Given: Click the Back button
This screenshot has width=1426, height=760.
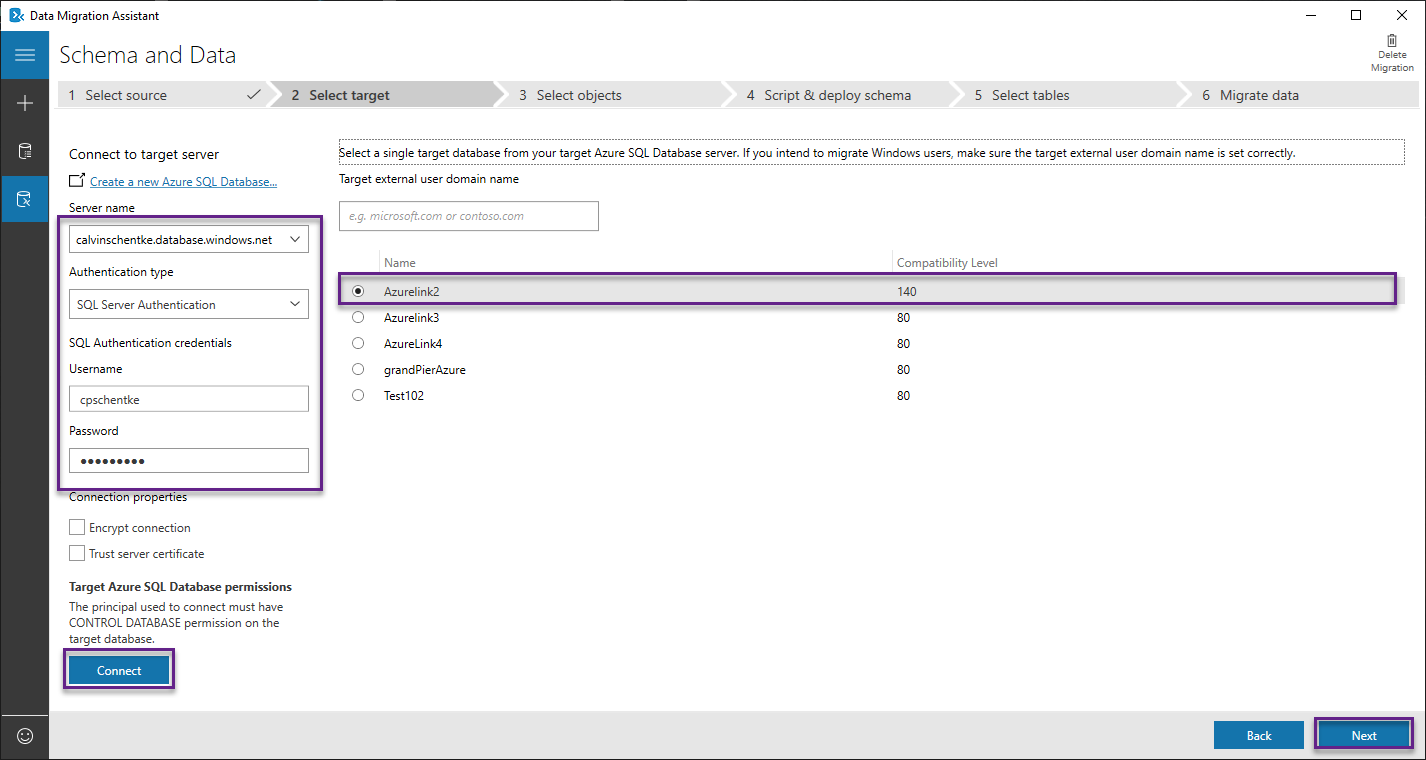Looking at the screenshot, I should [1259, 735].
